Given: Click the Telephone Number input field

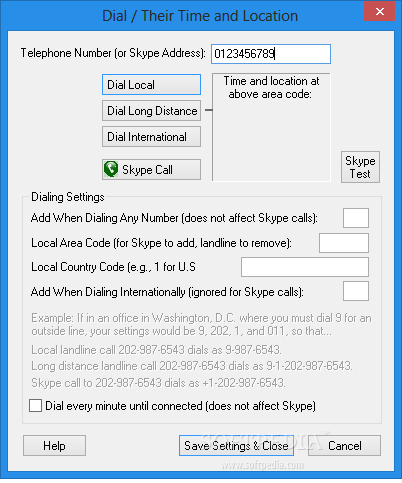Looking at the screenshot, I should 271,54.
